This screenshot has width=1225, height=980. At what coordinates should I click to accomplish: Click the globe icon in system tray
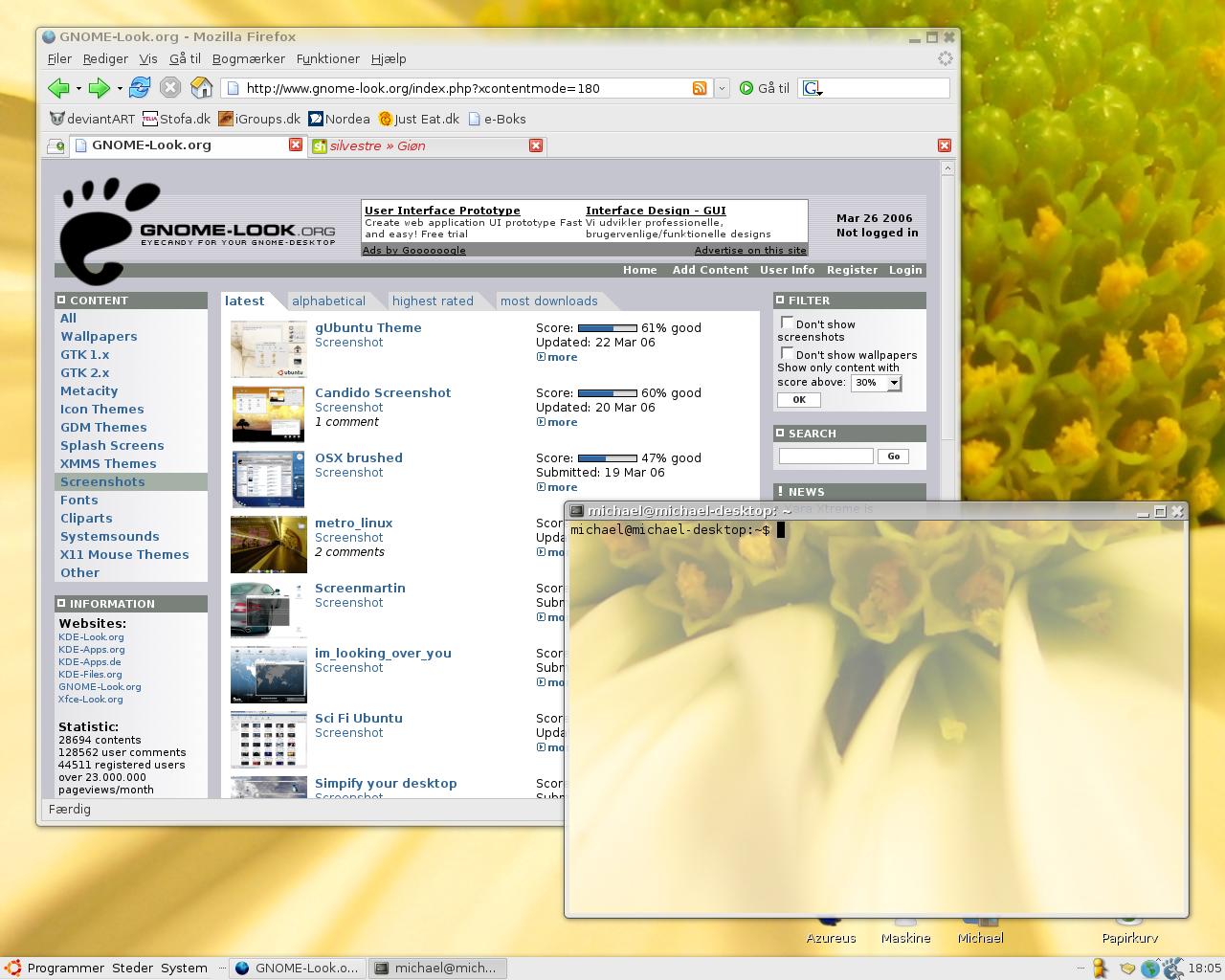click(1150, 969)
